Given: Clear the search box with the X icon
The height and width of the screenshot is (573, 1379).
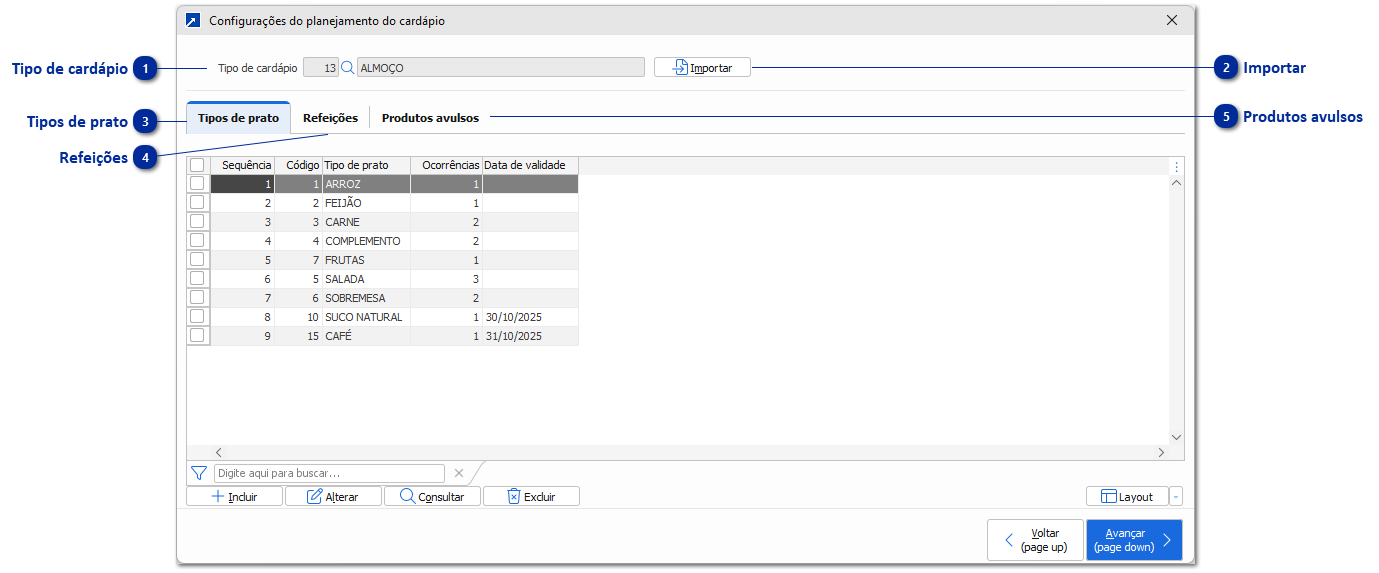Looking at the screenshot, I should pos(459,473).
